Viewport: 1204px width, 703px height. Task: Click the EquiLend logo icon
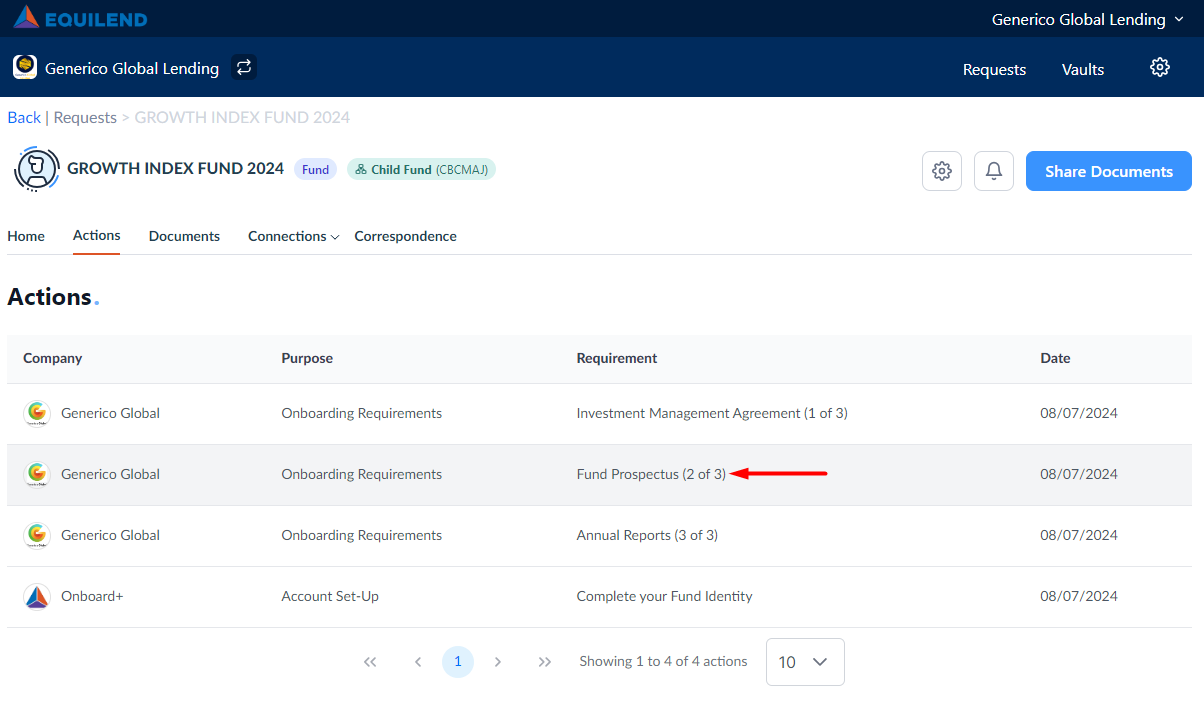(x=26, y=18)
